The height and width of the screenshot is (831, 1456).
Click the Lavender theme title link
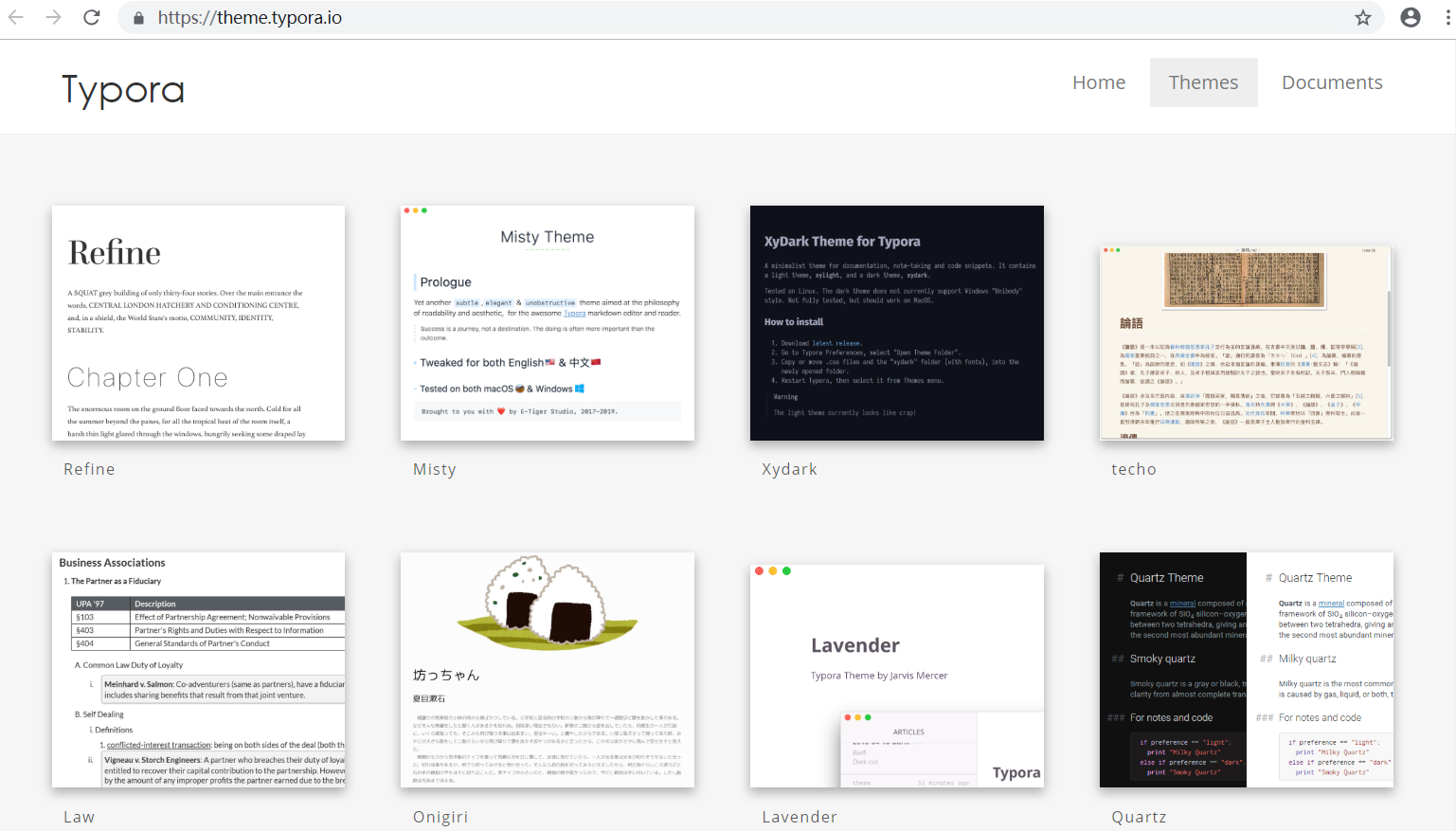800,817
